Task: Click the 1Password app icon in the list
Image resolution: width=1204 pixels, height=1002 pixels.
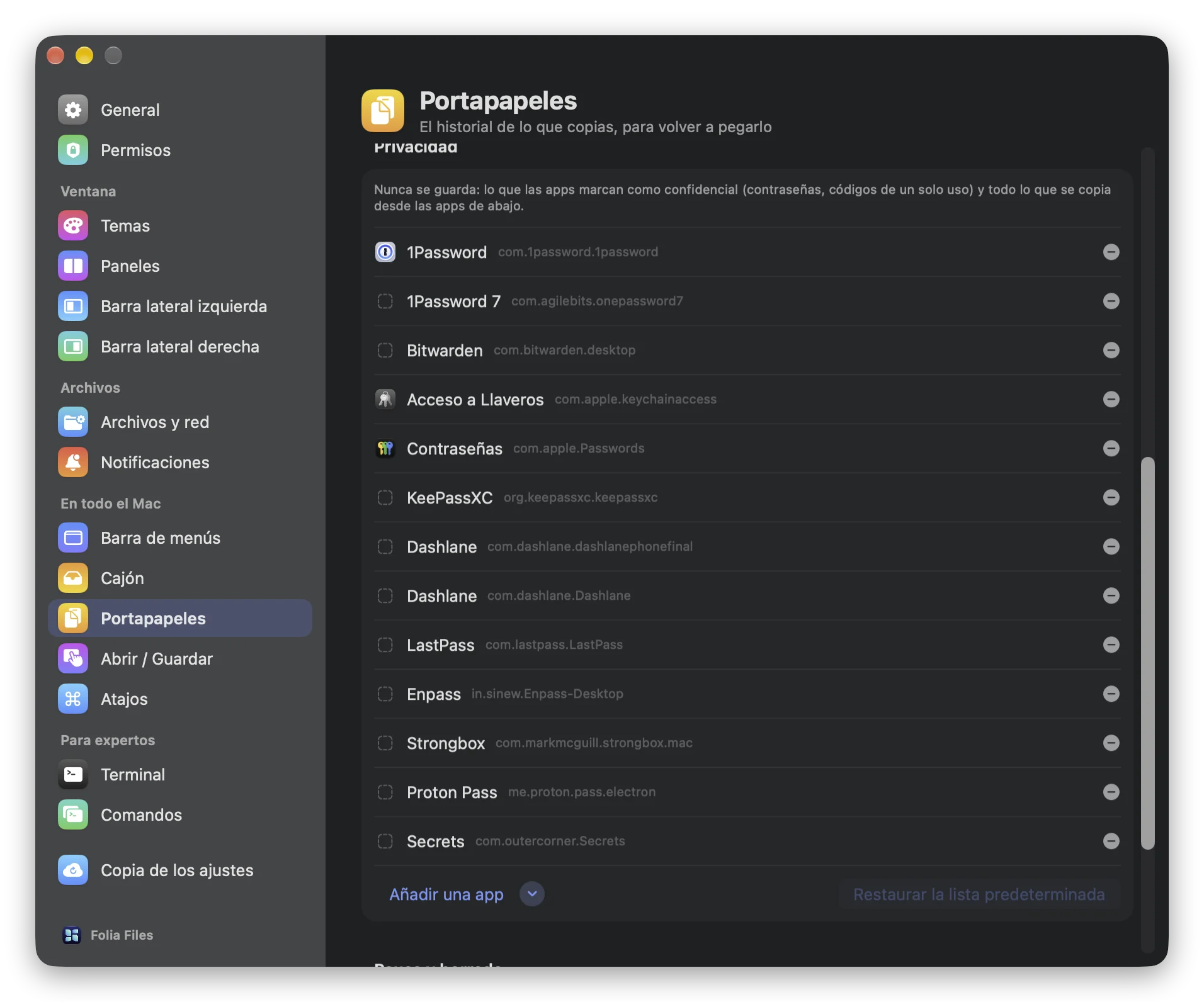Action: (x=385, y=252)
